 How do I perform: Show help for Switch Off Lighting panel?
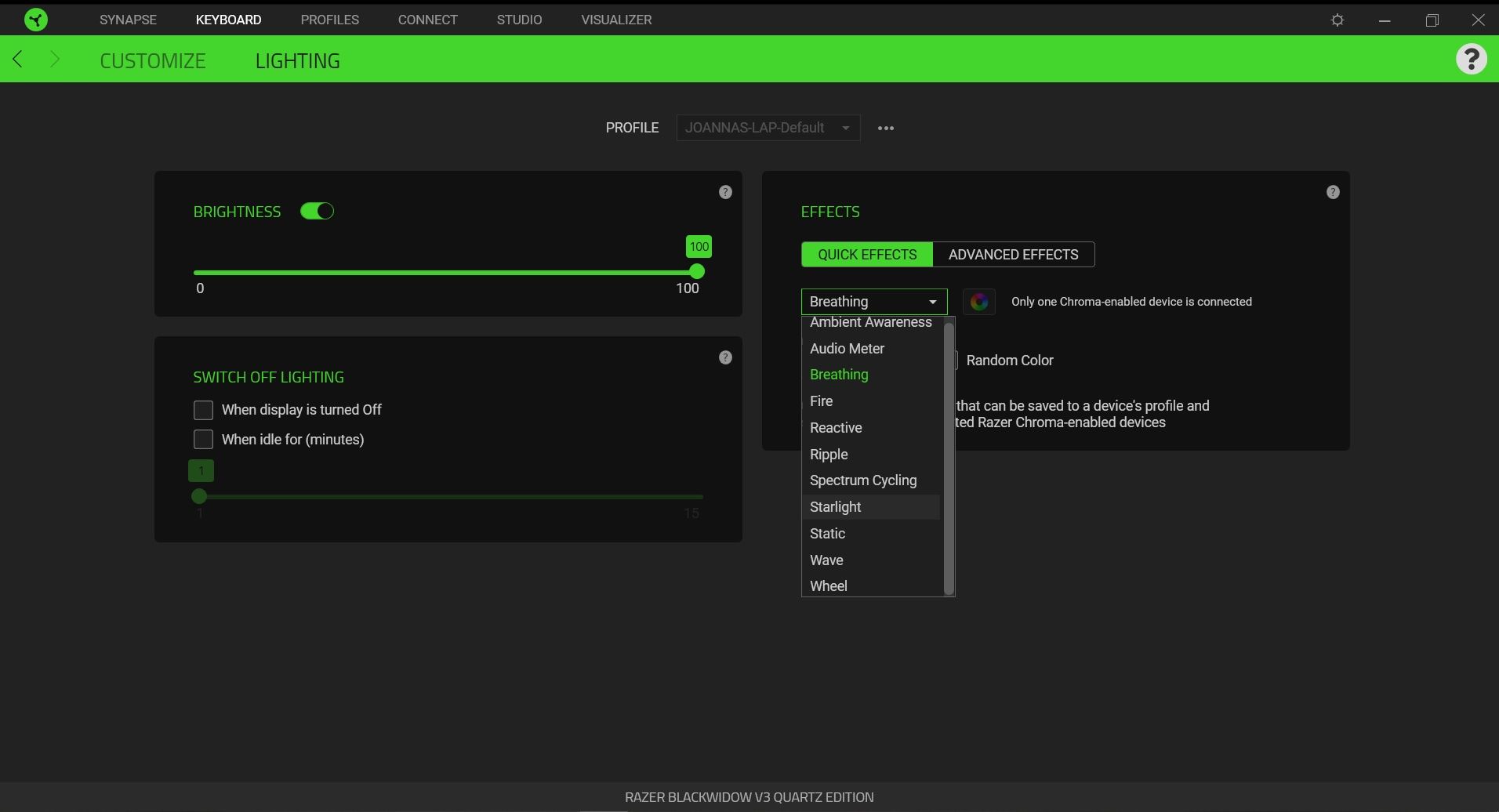click(725, 357)
